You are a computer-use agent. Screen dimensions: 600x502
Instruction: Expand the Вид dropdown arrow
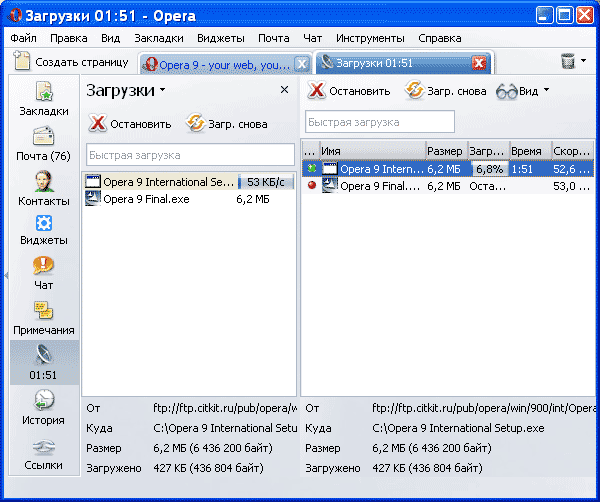(x=546, y=90)
